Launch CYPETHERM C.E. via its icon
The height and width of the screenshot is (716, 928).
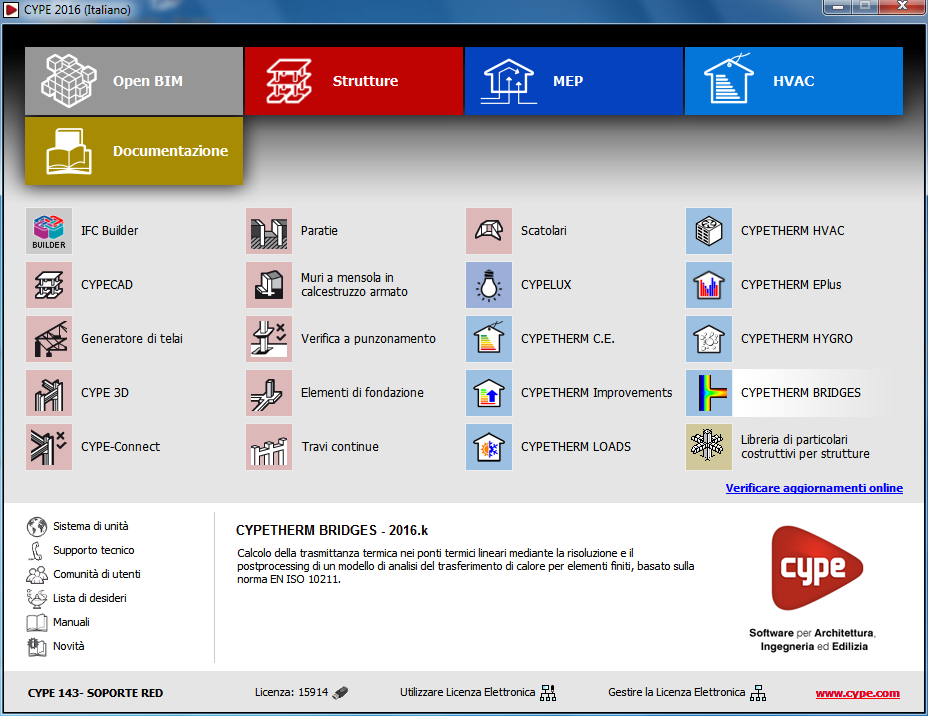(489, 338)
